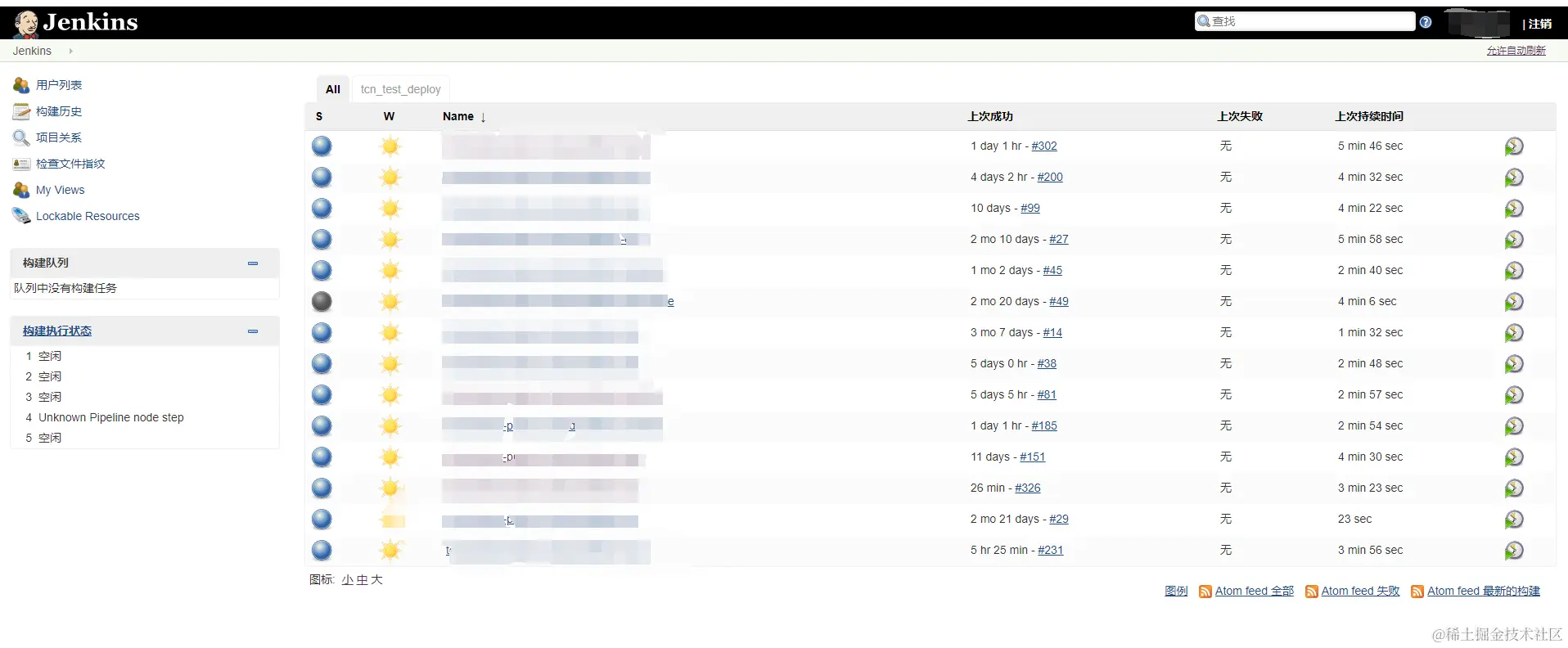1568x648 pixels.
Task: Open build #81 link
Action: (x=1047, y=394)
